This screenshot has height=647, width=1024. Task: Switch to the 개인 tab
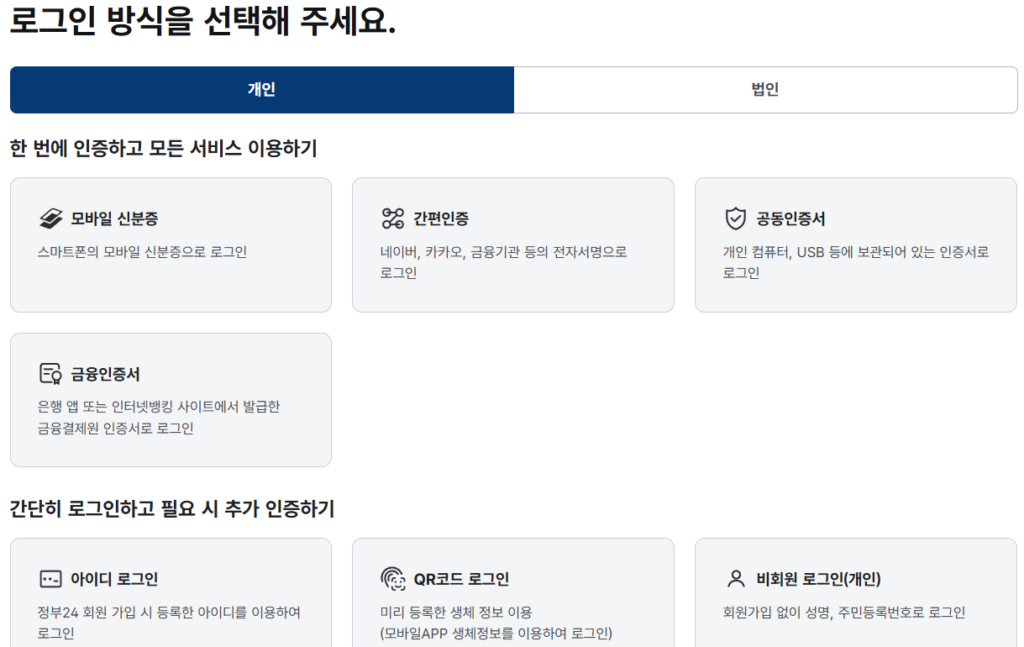tap(262, 90)
